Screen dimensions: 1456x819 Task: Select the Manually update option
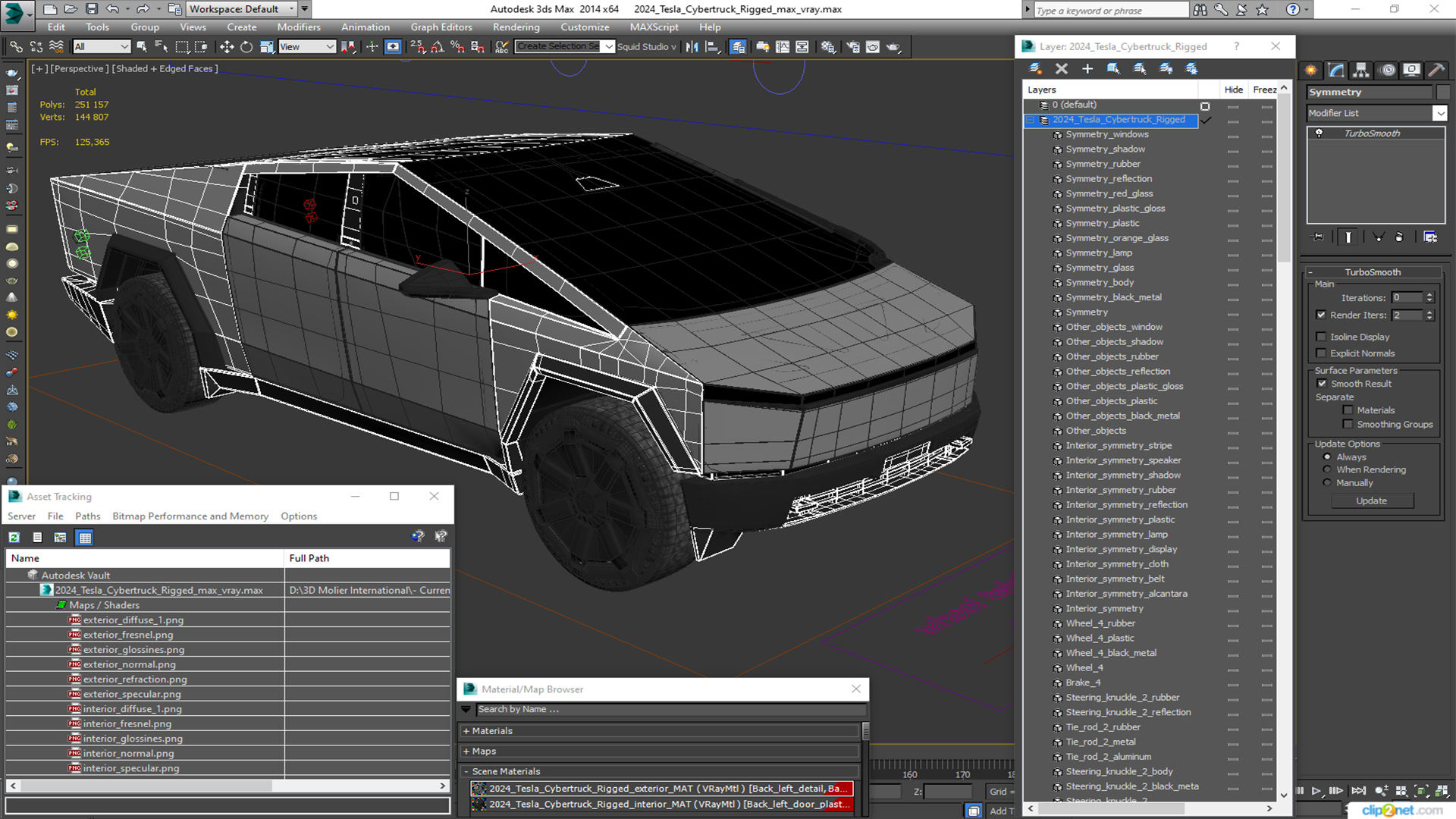[1327, 483]
